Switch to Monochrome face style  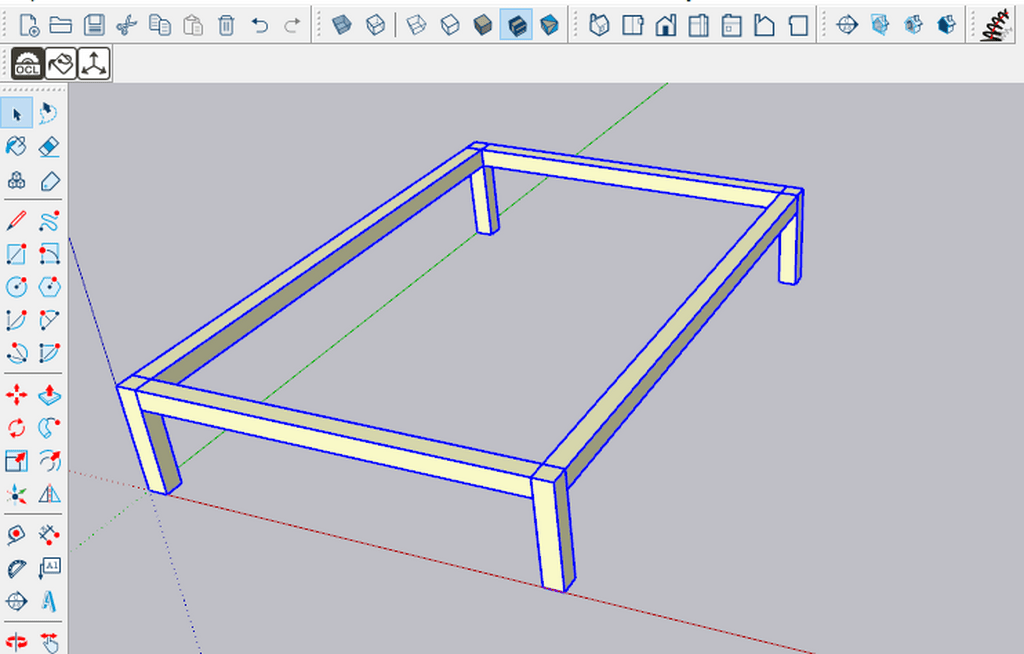point(549,25)
